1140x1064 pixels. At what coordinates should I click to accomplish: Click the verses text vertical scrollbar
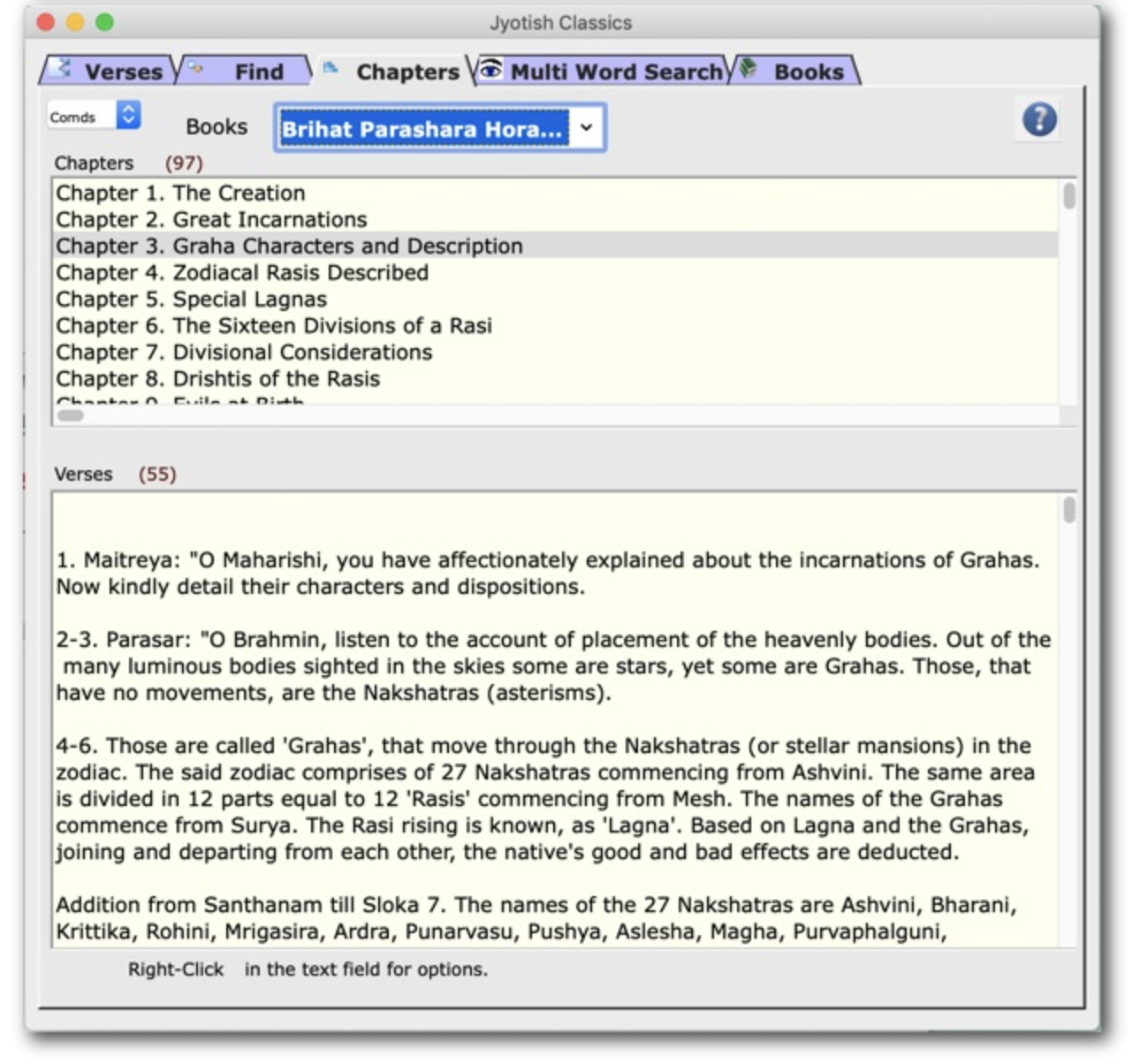click(x=1068, y=510)
